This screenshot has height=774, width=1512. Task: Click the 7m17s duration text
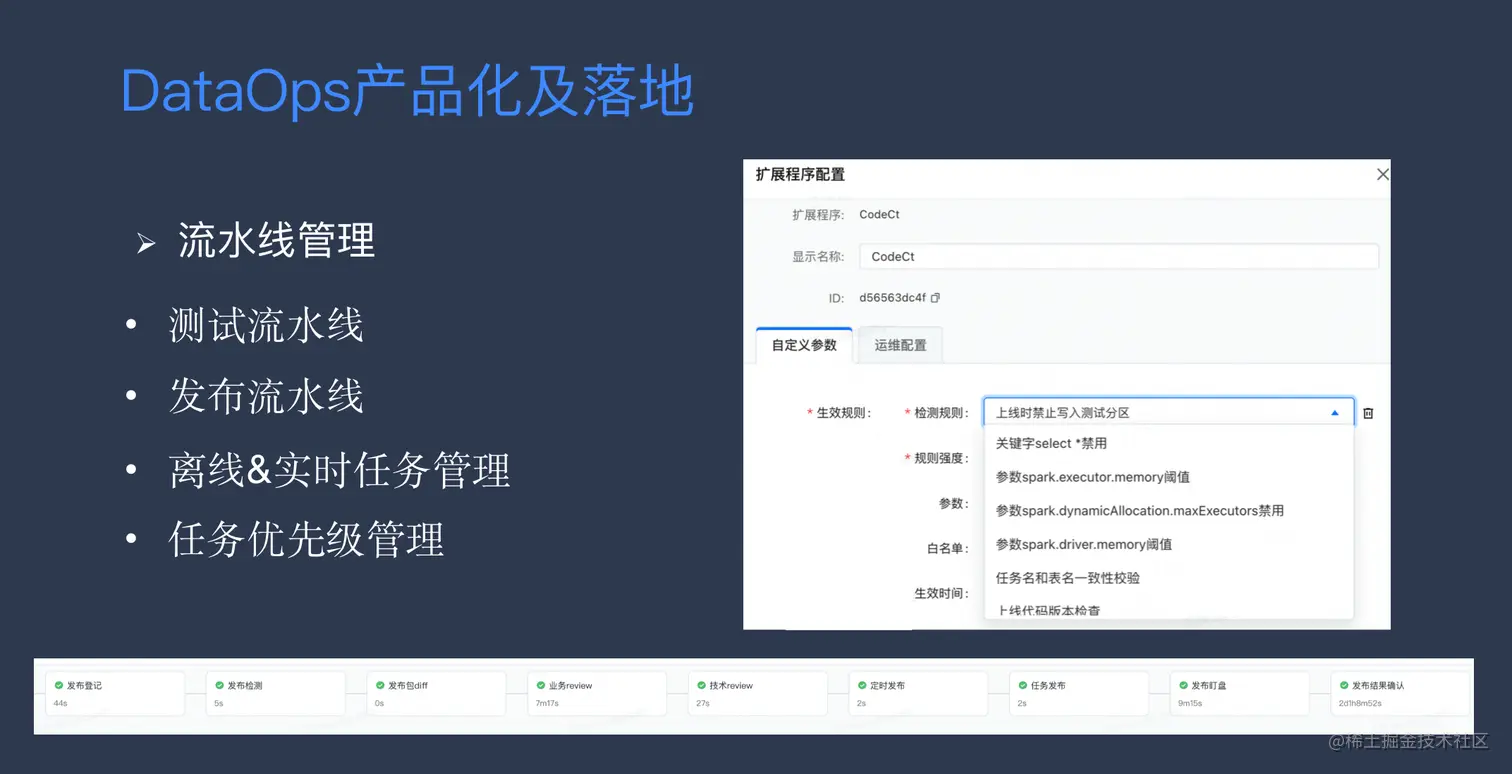pyautogui.click(x=546, y=703)
